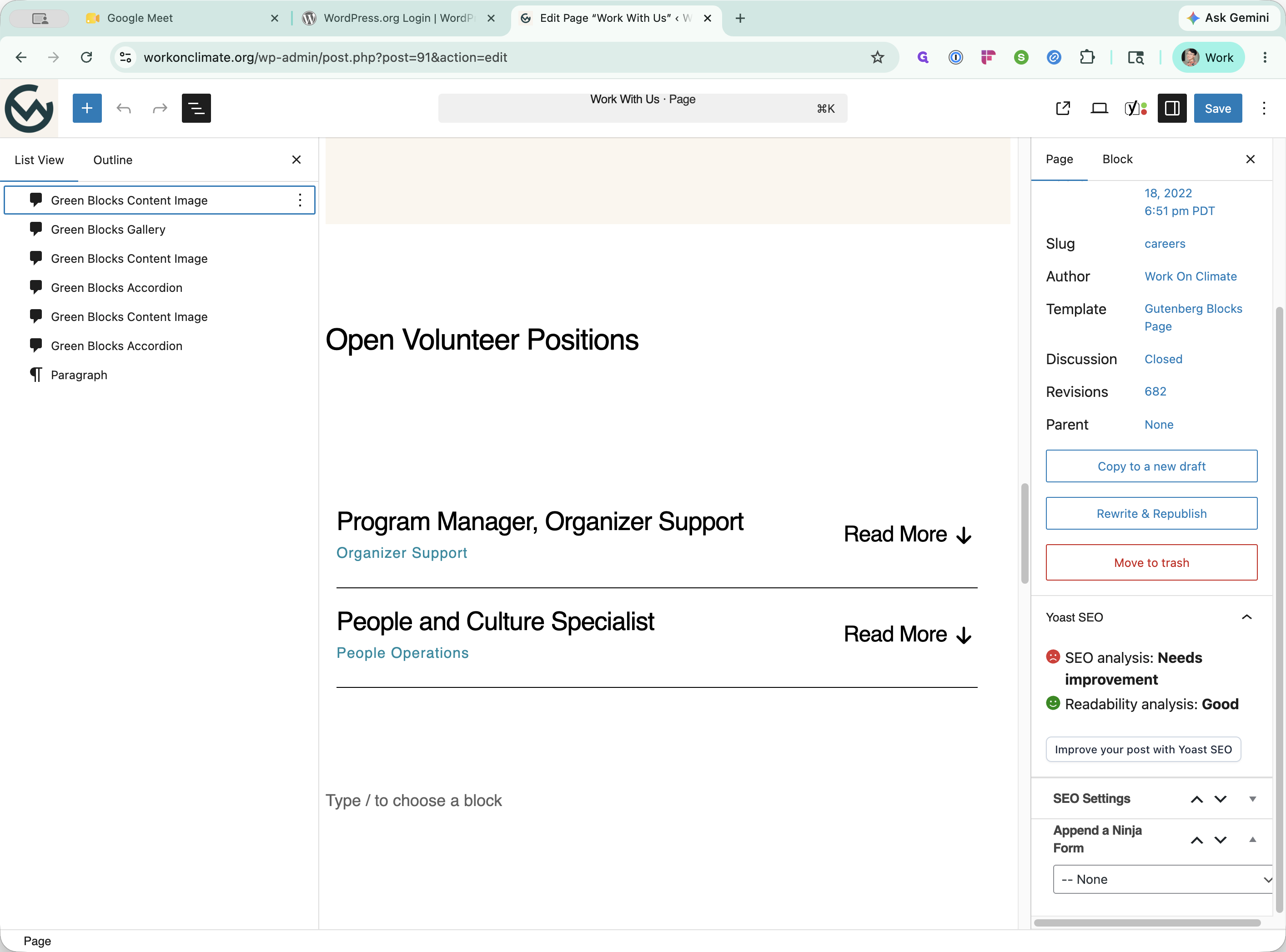Image resolution: width=1286 pixels, height=952 pixels.
Task: Click the Green Blocks Gallery block icon
Action: (x=36, y=229)
